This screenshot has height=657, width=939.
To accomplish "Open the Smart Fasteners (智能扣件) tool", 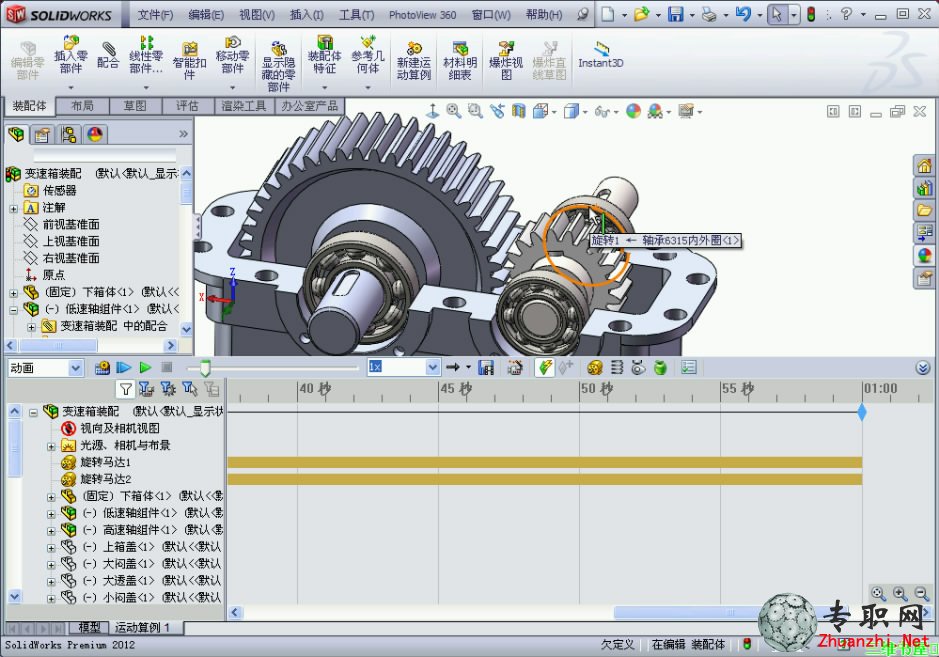I will (x=189, y=60).
